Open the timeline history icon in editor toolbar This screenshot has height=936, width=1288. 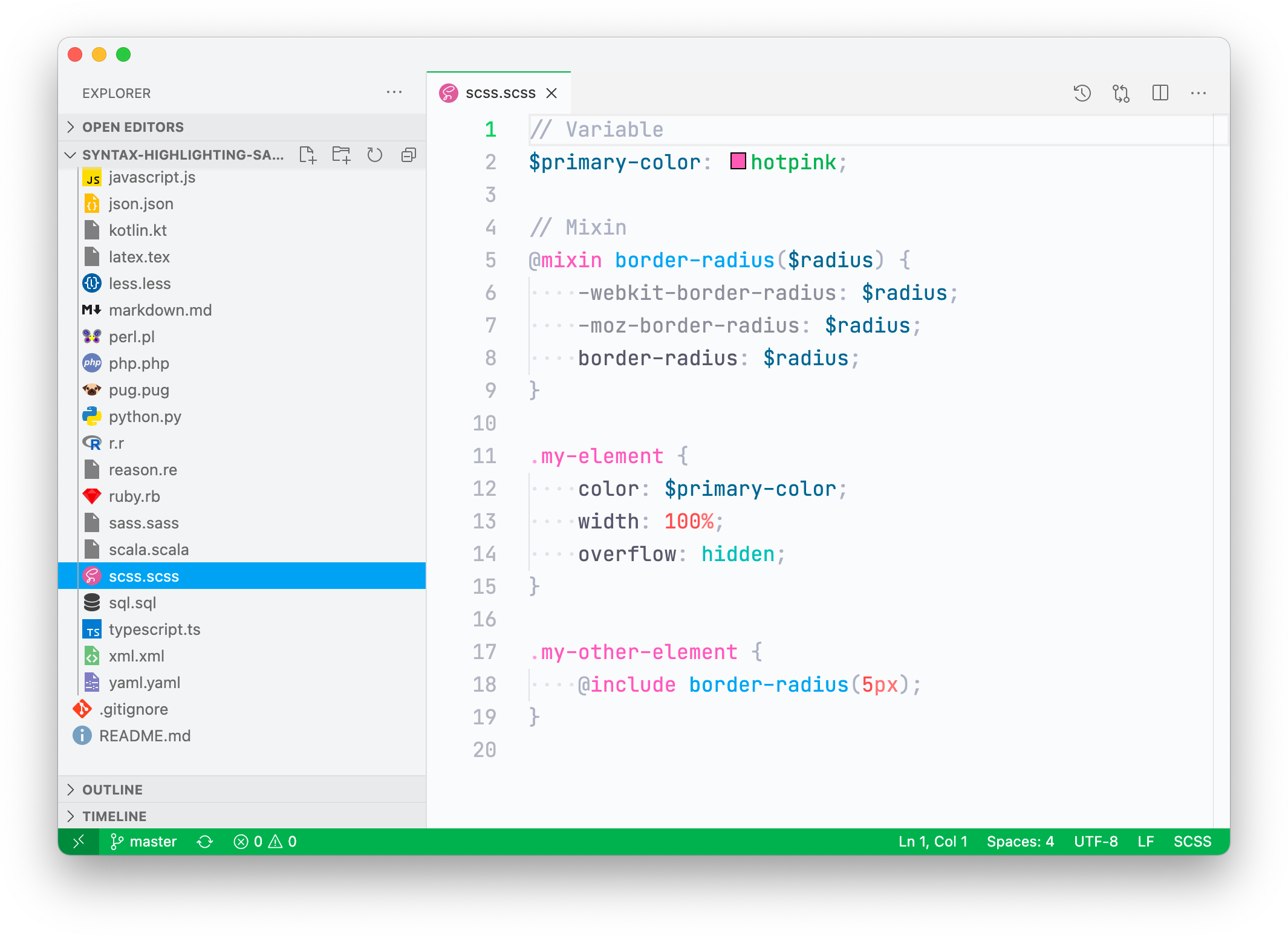(x=1082, y=93)
